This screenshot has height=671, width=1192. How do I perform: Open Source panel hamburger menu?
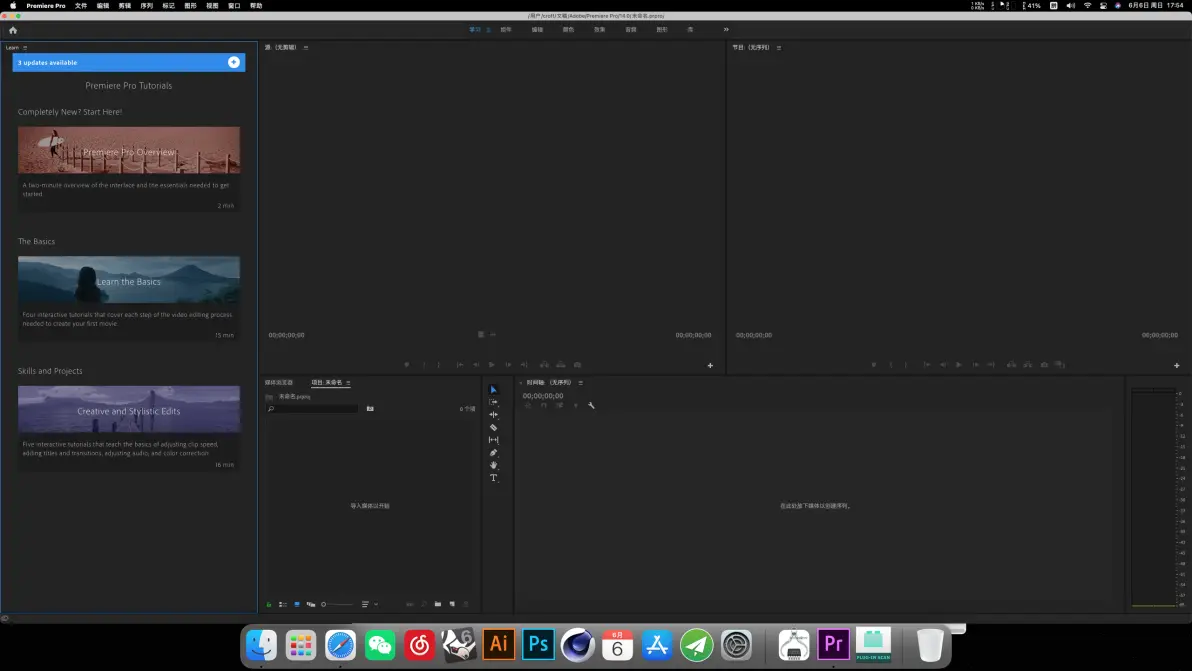pyautogui.click(x=306, y=47)
